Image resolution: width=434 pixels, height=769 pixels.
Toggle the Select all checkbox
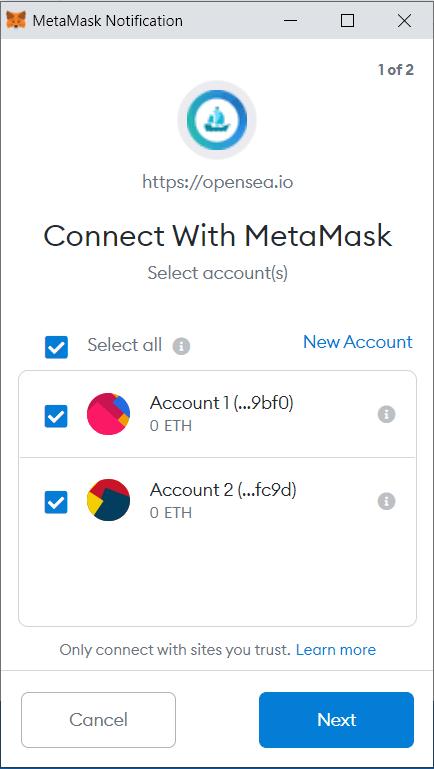coord(56,347)
